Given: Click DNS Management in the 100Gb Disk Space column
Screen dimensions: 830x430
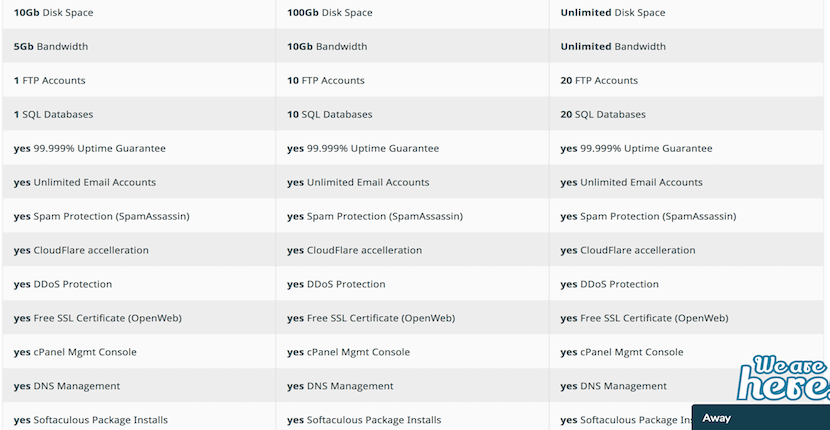Looking at the screenshot, I should [412, 386].
